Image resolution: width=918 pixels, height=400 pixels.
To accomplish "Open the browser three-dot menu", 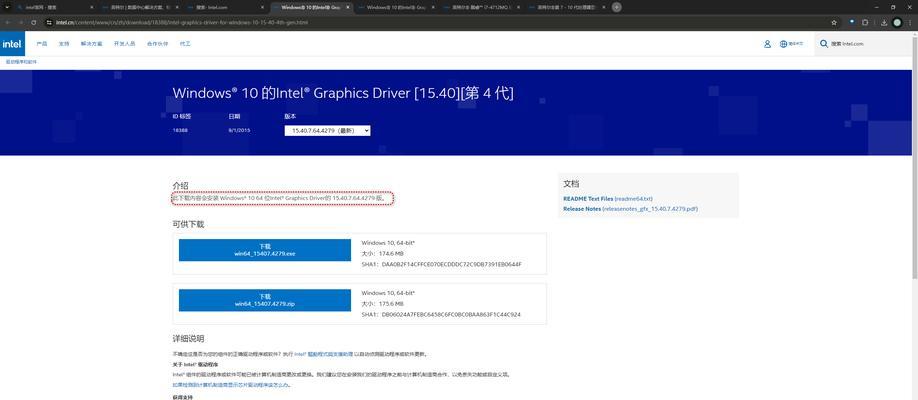I will (x=910, y=22).
